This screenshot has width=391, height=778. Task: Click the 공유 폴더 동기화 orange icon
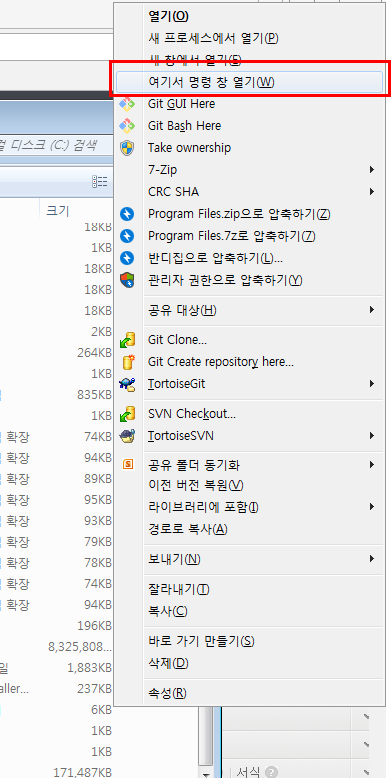tap(128, 465)
